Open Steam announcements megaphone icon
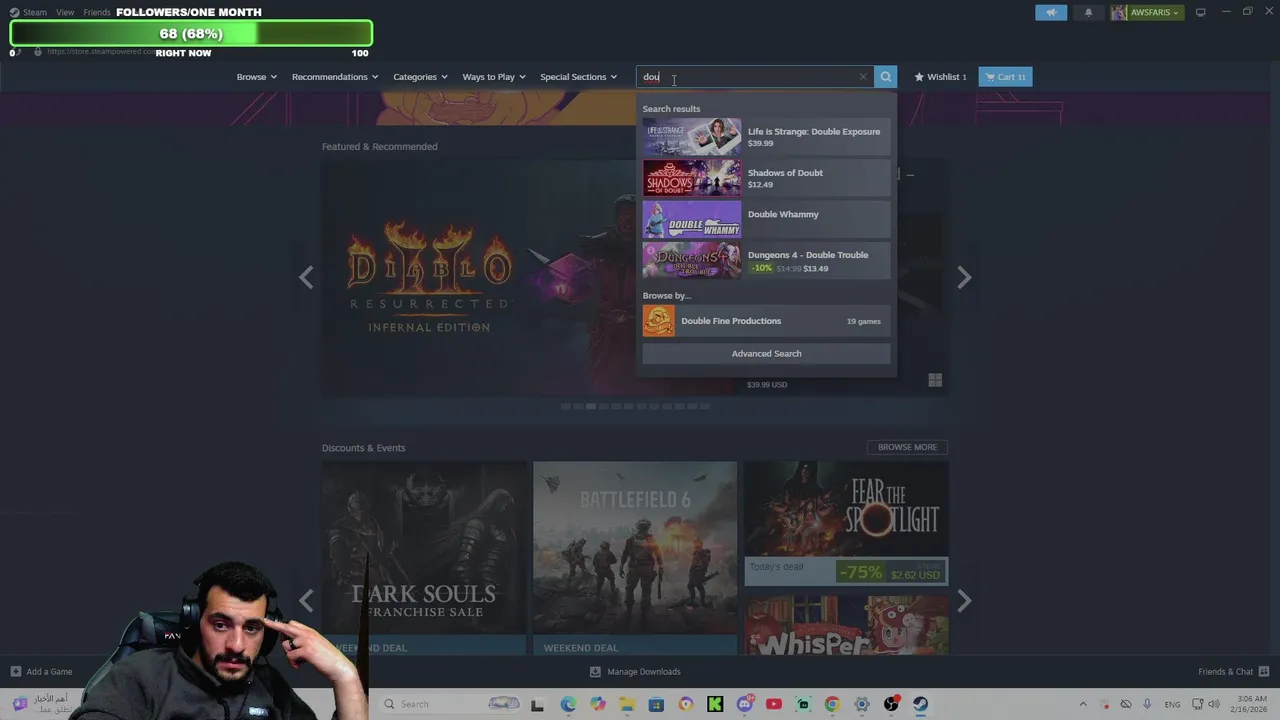Screen dimensions: 1280x720 [x=1051, y=12]
